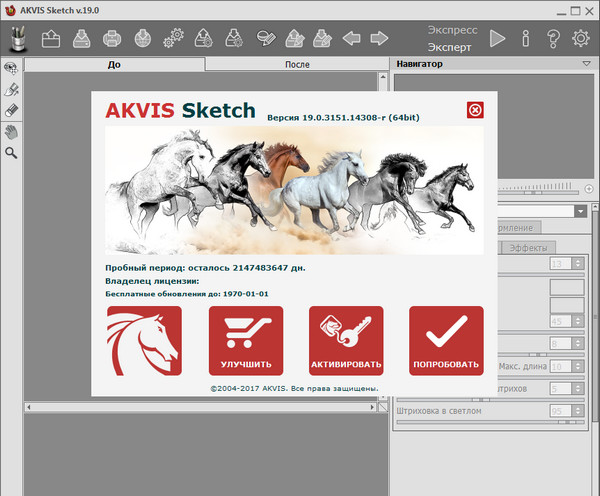Switch to the До tab
The width and height of the screenshot is (600, 496).
click(x=114, y=64)
